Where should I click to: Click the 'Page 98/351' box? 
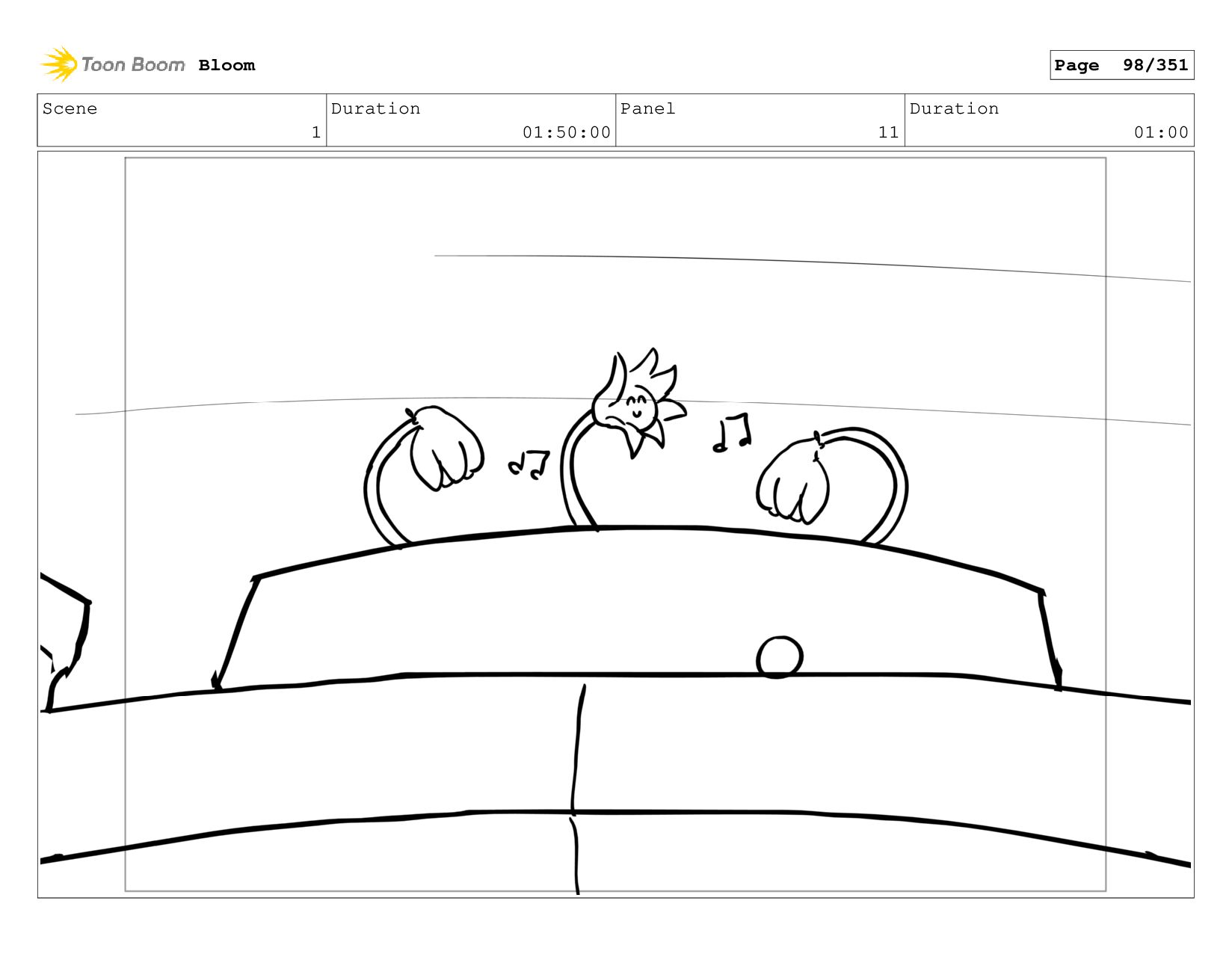click(x=1121, y=65)
